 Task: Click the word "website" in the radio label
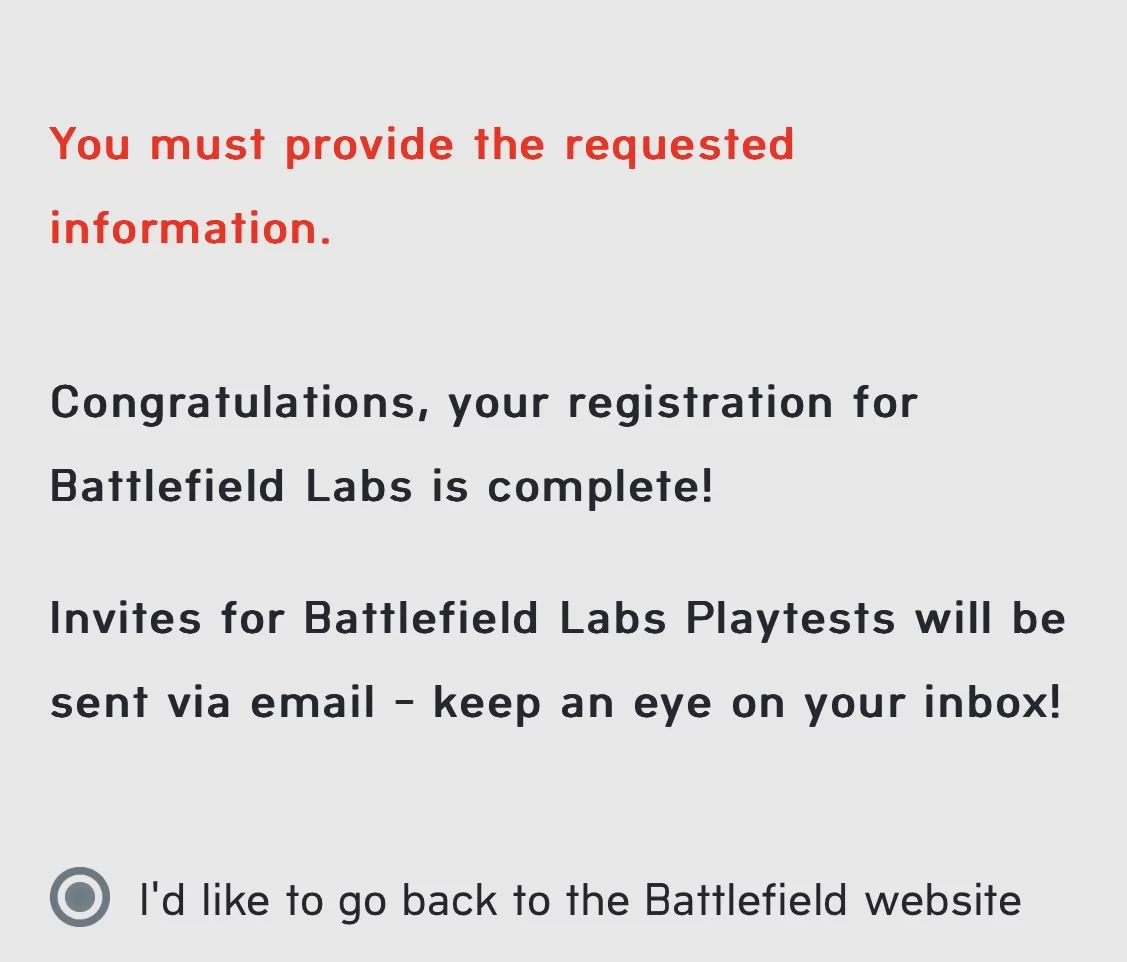[943, 900]
